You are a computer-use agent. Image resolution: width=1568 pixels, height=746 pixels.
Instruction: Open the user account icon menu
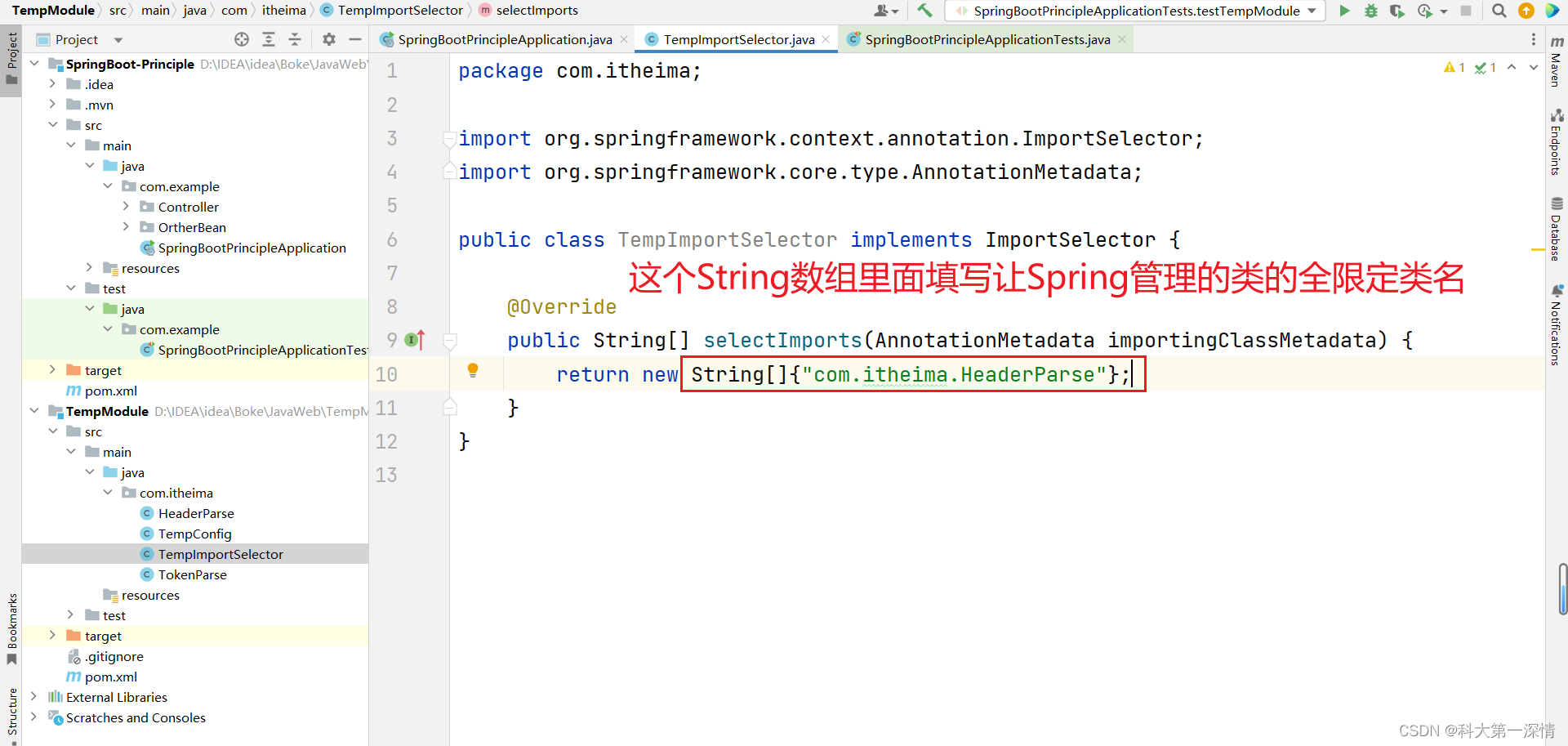coord(885,11)
